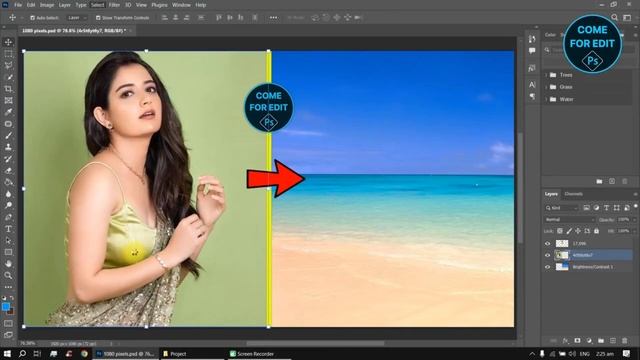The height and width of the screenshot is (360, 640).
Task: Select the Rectangular Marquee tool
Action: click(x=8, y=54)
